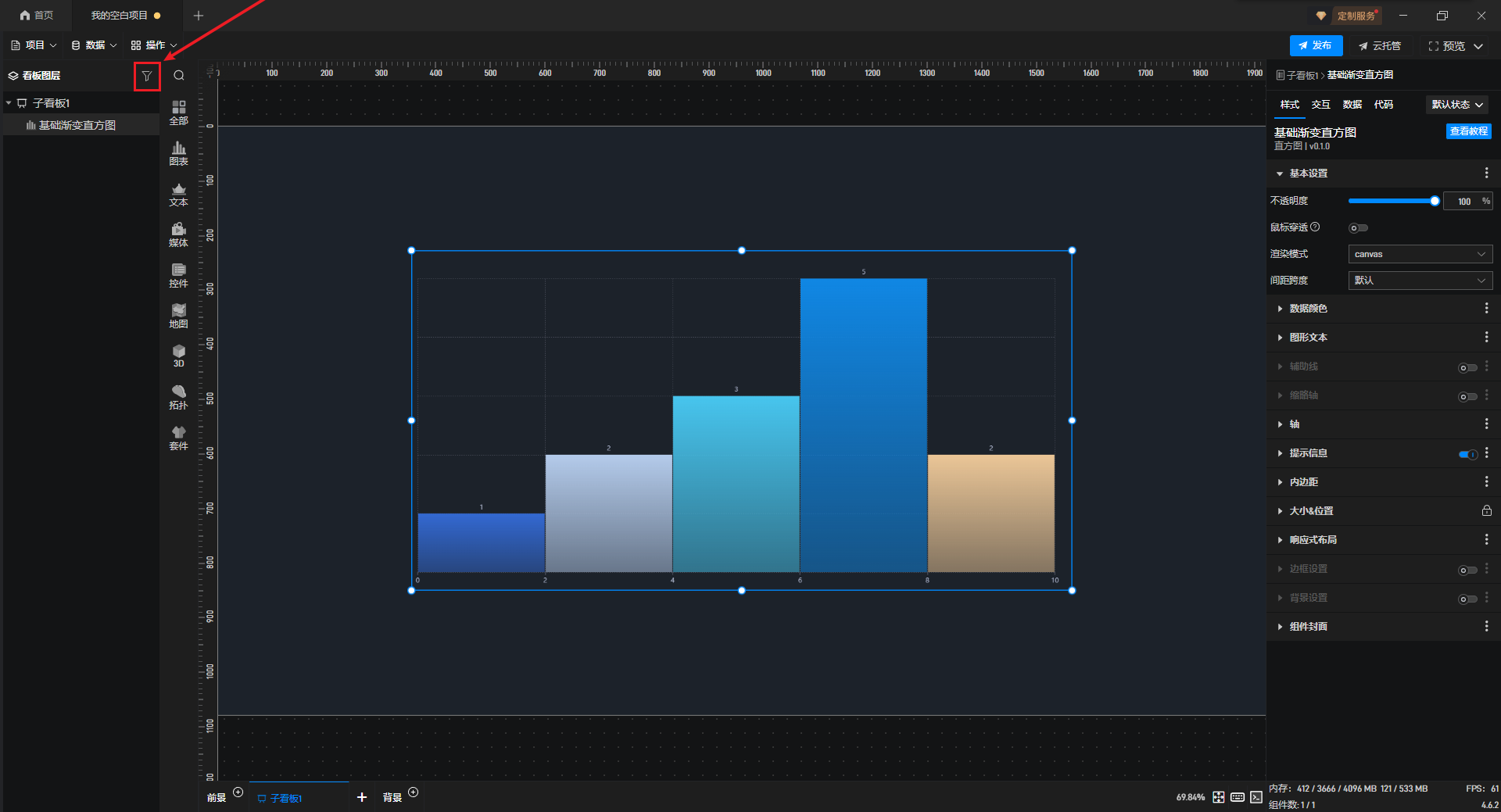This screenshot has width=1501, height=812.
Task: Open the 套件 kit components icon
Action: click(x=179, y=438)
